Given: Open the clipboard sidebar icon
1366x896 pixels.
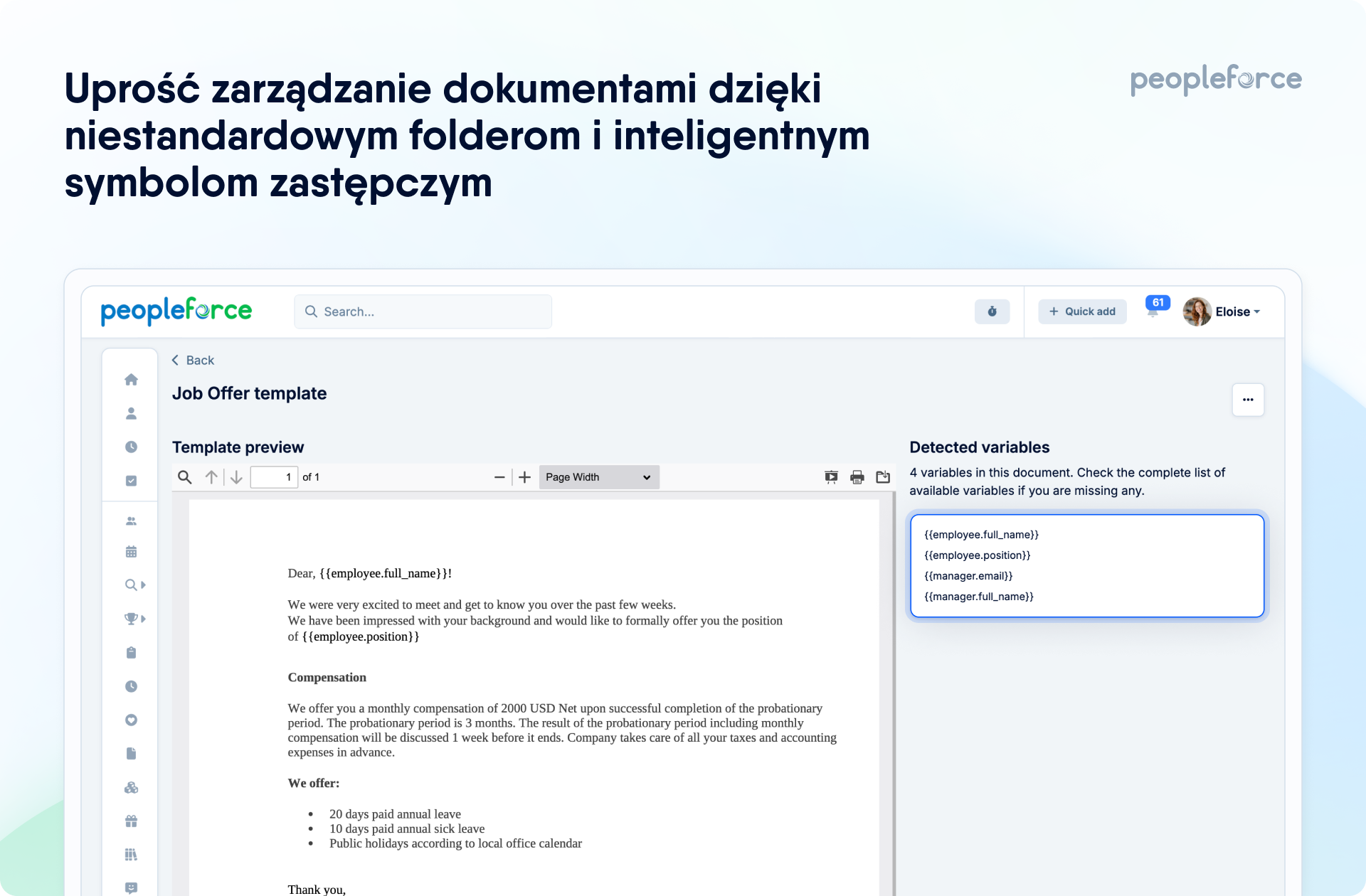Looking at the screenshot, I should coord(131,652).
